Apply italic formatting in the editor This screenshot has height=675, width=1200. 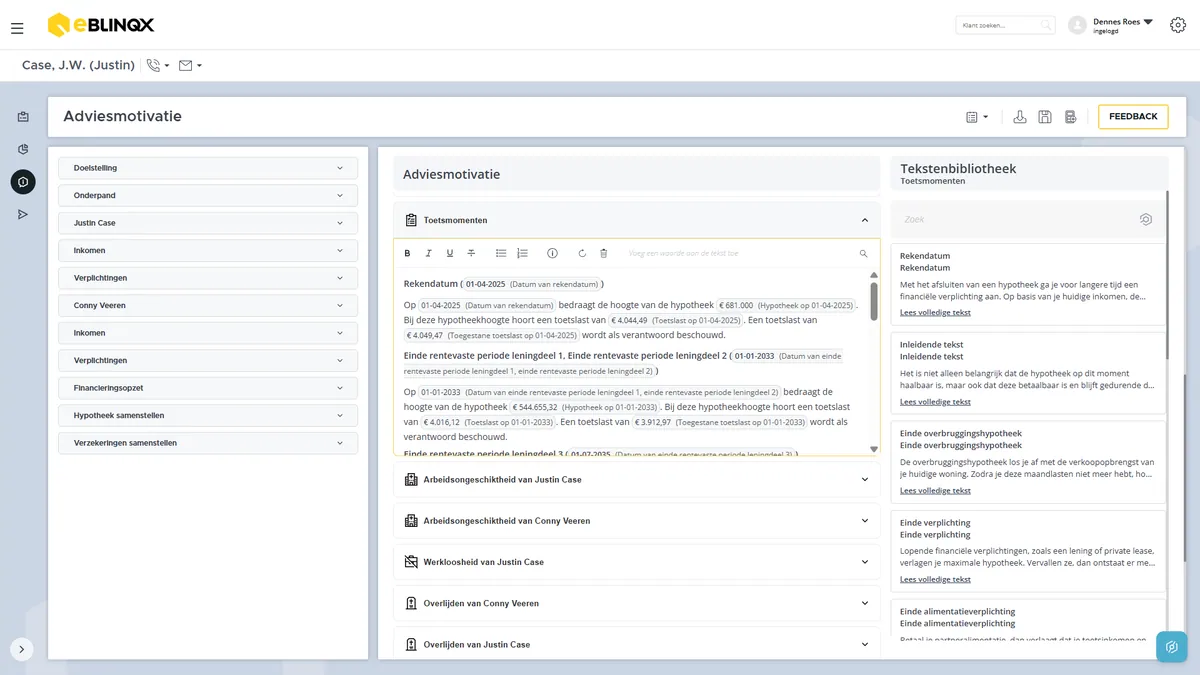[x=429, y=254]
